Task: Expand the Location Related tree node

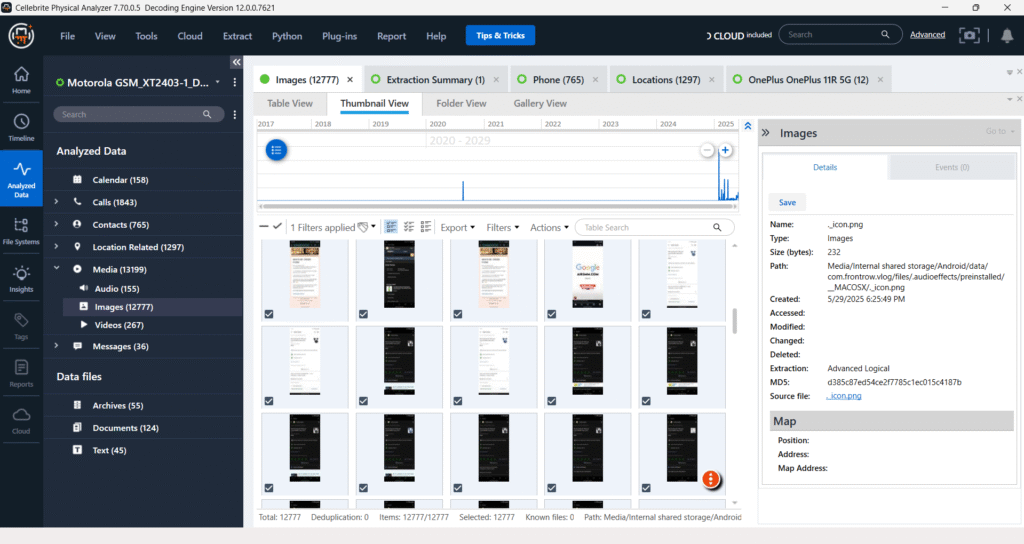Action: pos(56,246)
